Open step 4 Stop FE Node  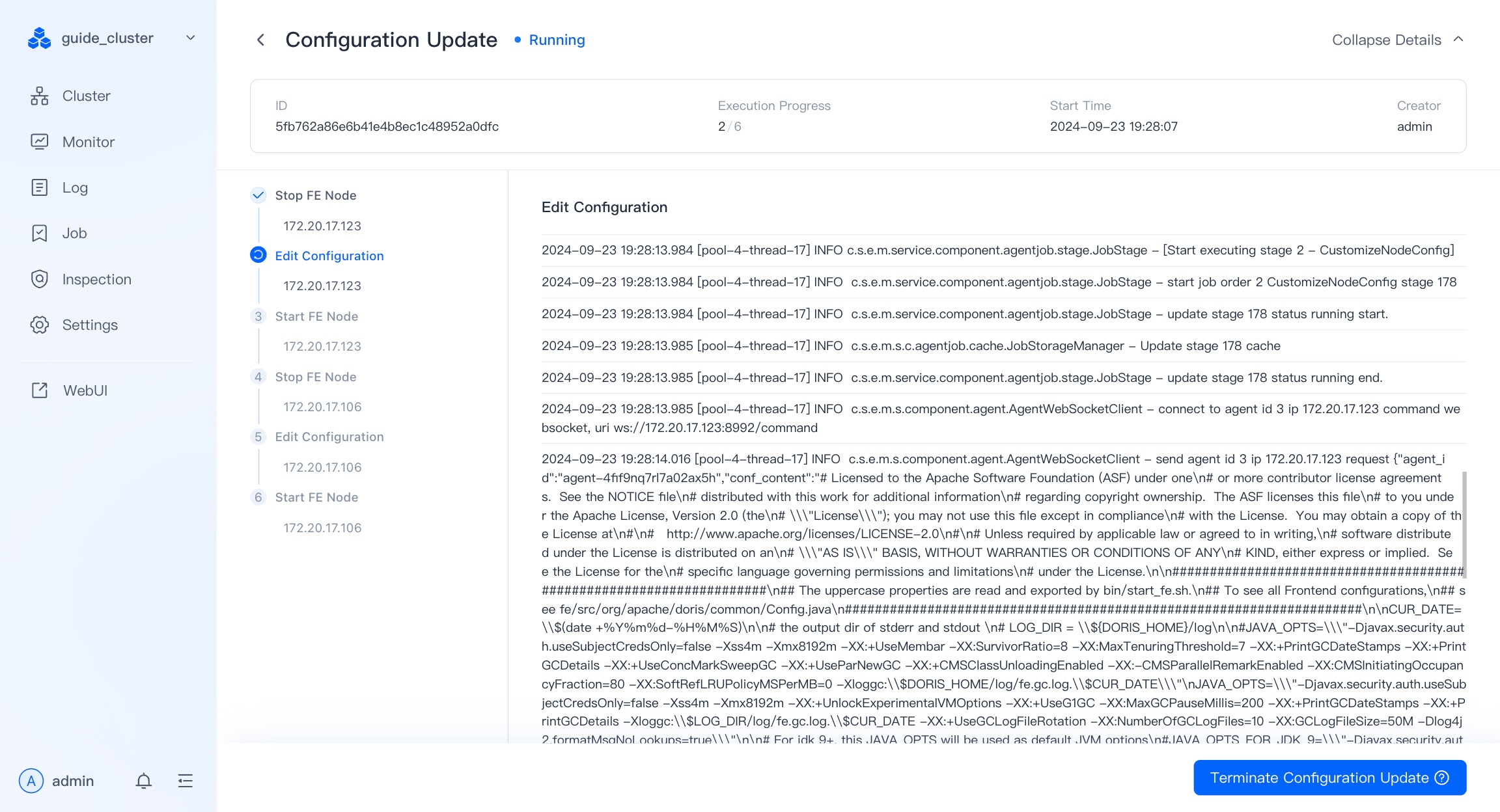click(316, 377)
